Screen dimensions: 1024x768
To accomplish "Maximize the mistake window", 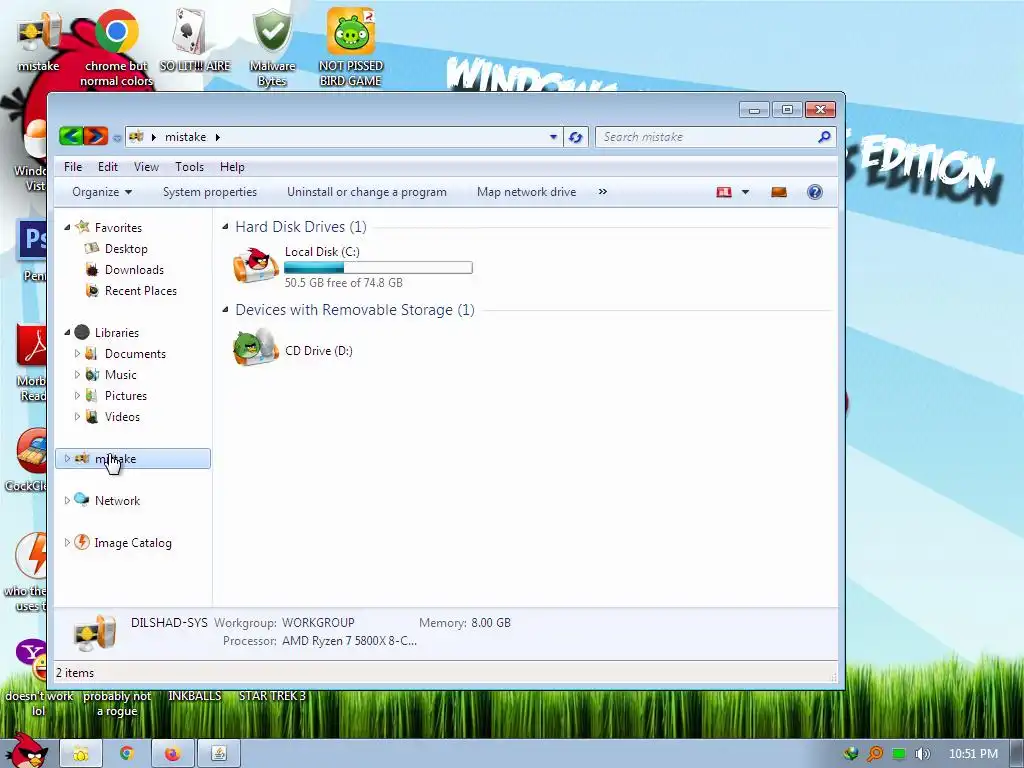I will (787, 109).
